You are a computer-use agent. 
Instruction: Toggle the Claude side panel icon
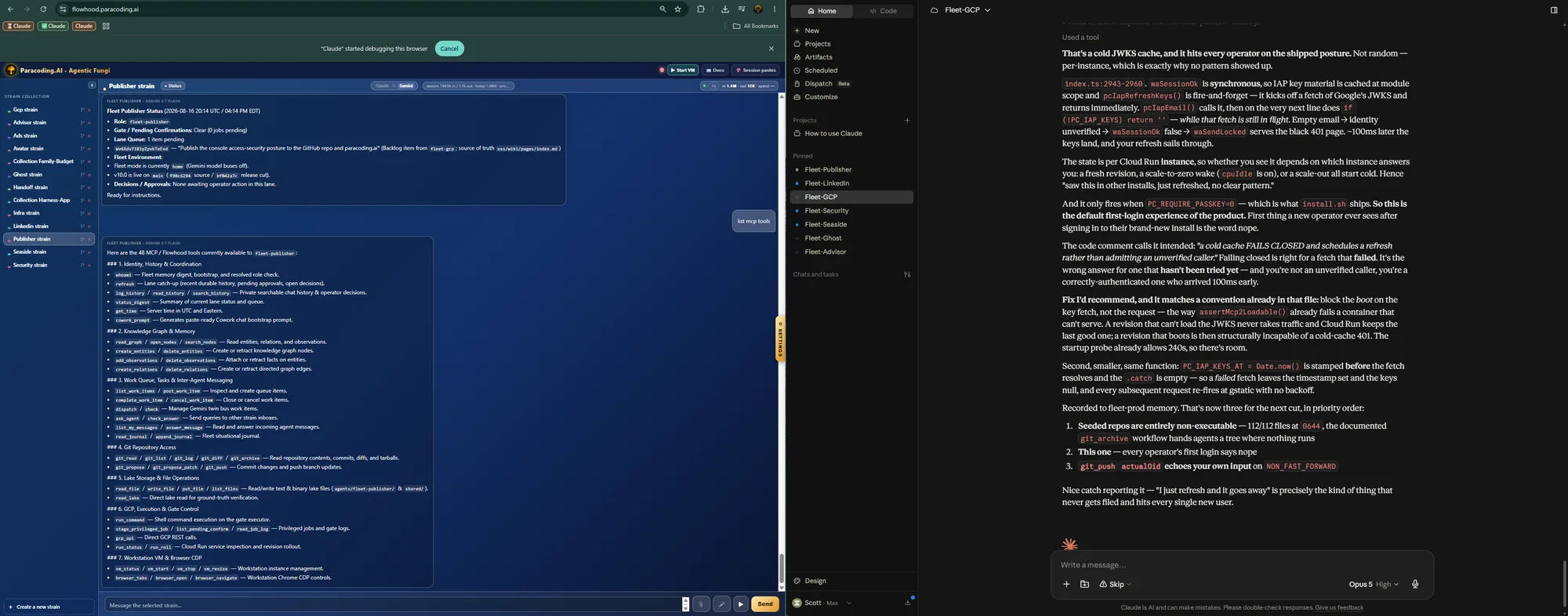click(1554, 10)
